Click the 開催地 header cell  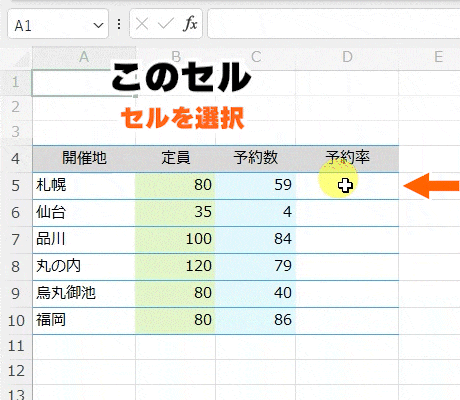[84, 159]
